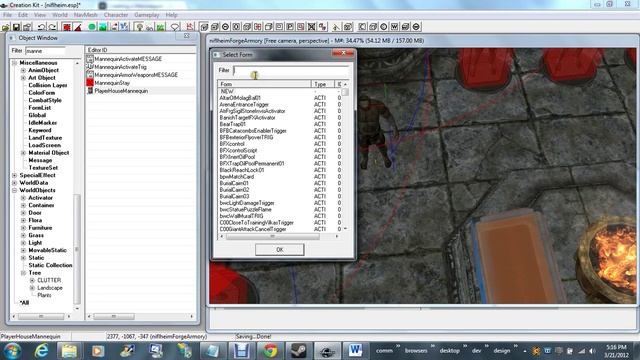Switch to Steam in the taskbar
Image resolution: width=640 pixels, height=360 pixels.
[298, 351]
